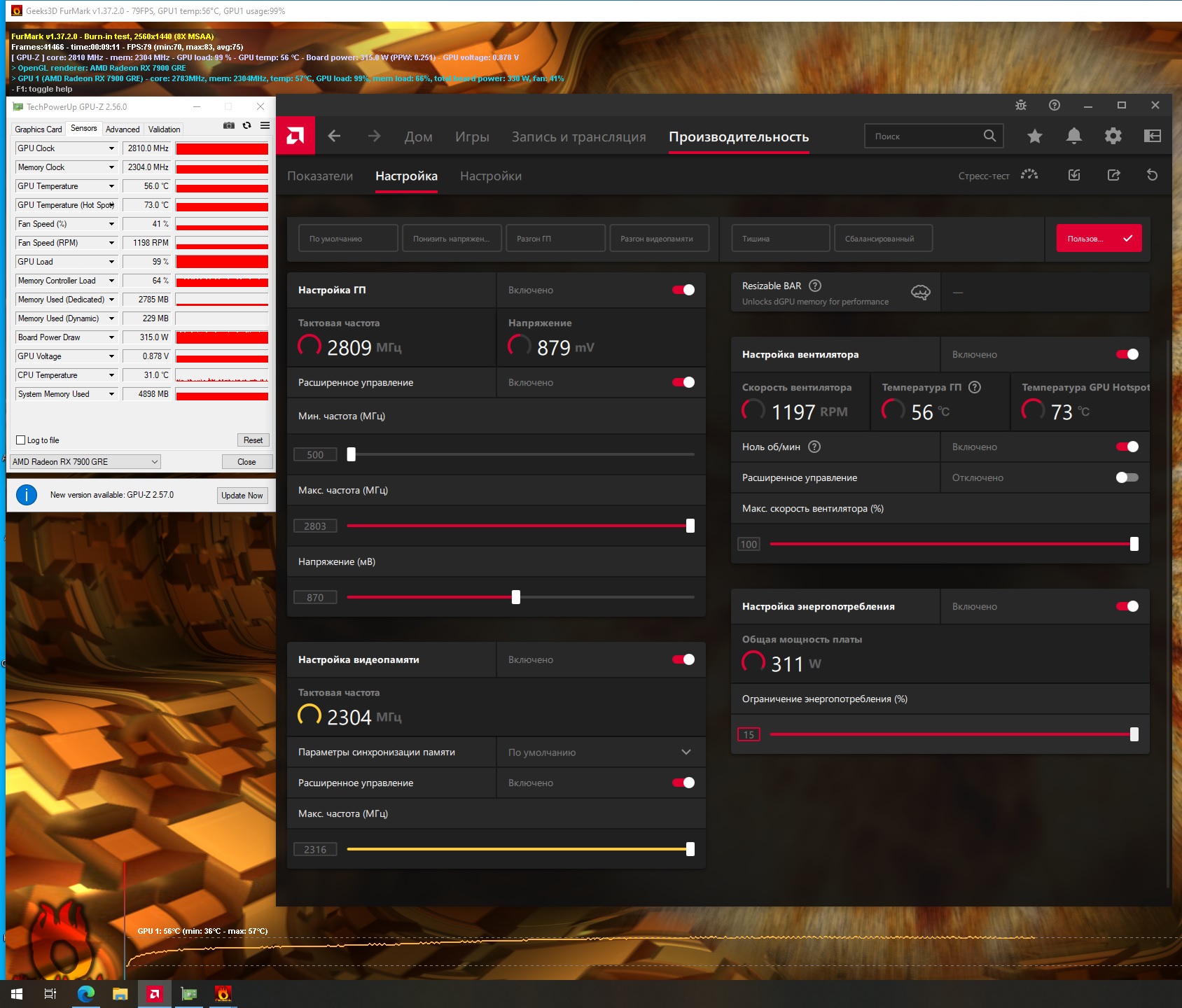Screen dimensions: 1182x1008
Task: Toggle the GPU tuning (Настройка ГП) switch
Action: click(683, 290)
